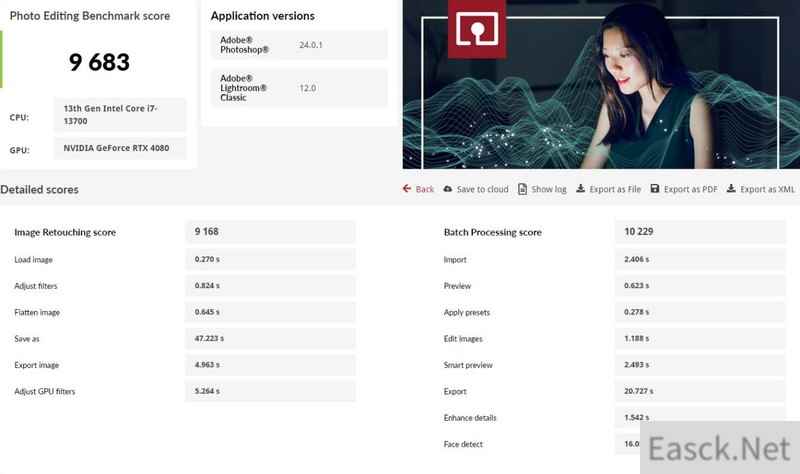Select Apply presets value 0.278 s
Screen dimensions: 800x474
coord(700,312)
